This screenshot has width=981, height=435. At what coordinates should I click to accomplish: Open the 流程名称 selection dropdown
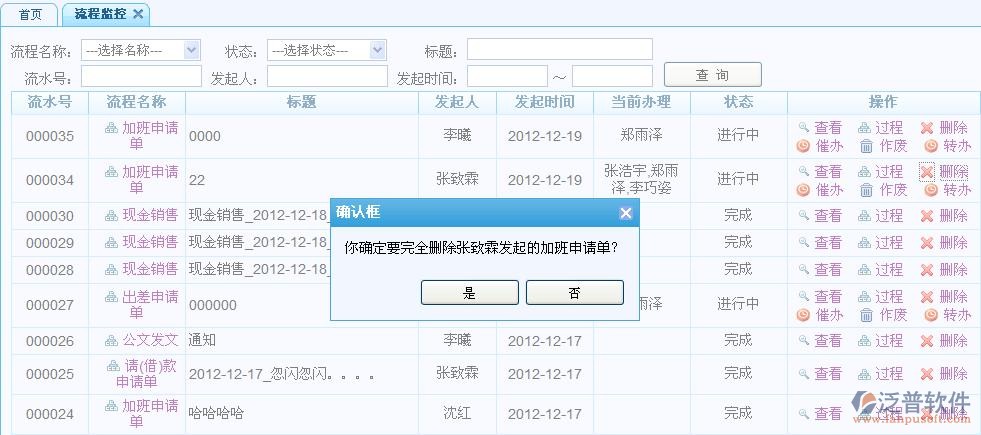[140, 50]
